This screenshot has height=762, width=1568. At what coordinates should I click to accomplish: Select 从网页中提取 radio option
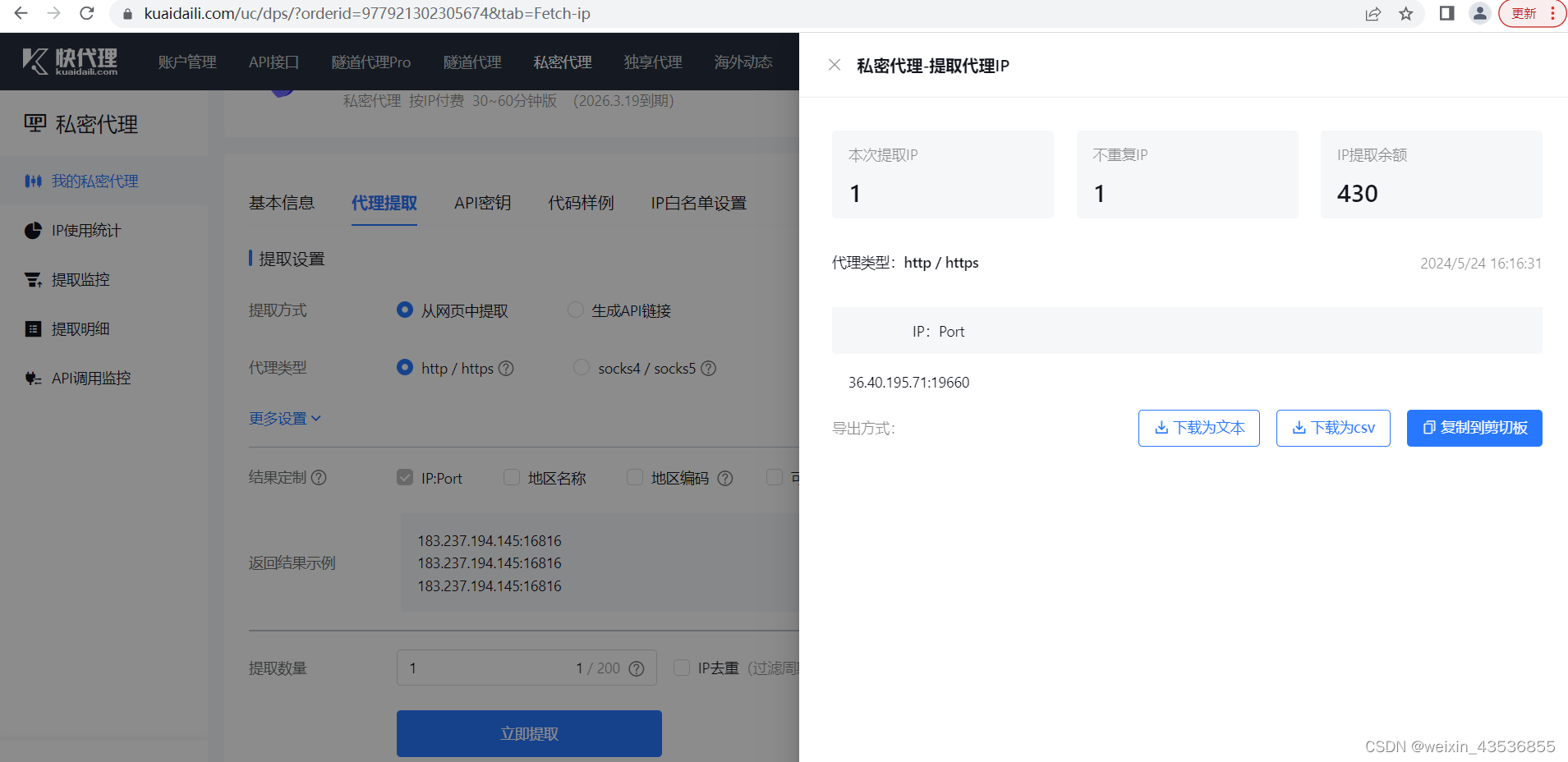pyautogui.click(x=405, y=310)
